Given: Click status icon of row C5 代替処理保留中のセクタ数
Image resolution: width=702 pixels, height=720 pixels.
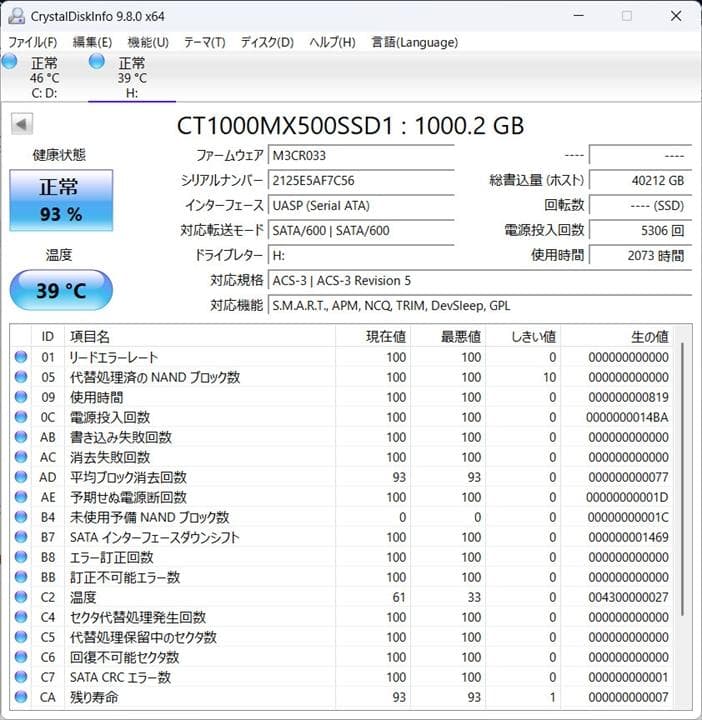Looking at the screenshot, I should tap(21, 637).
